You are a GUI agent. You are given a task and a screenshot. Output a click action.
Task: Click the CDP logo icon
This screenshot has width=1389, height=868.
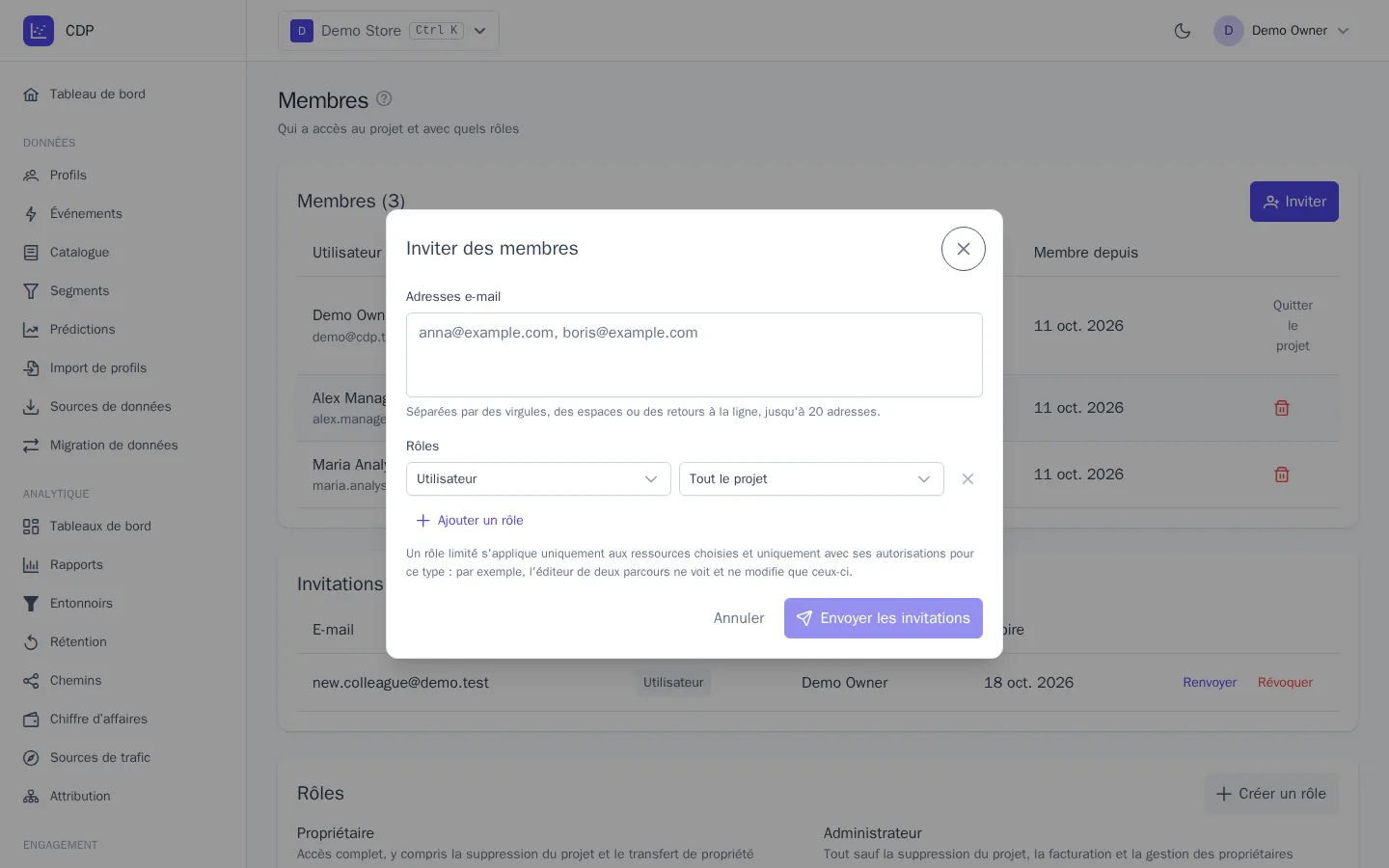[x=39, y=31]
